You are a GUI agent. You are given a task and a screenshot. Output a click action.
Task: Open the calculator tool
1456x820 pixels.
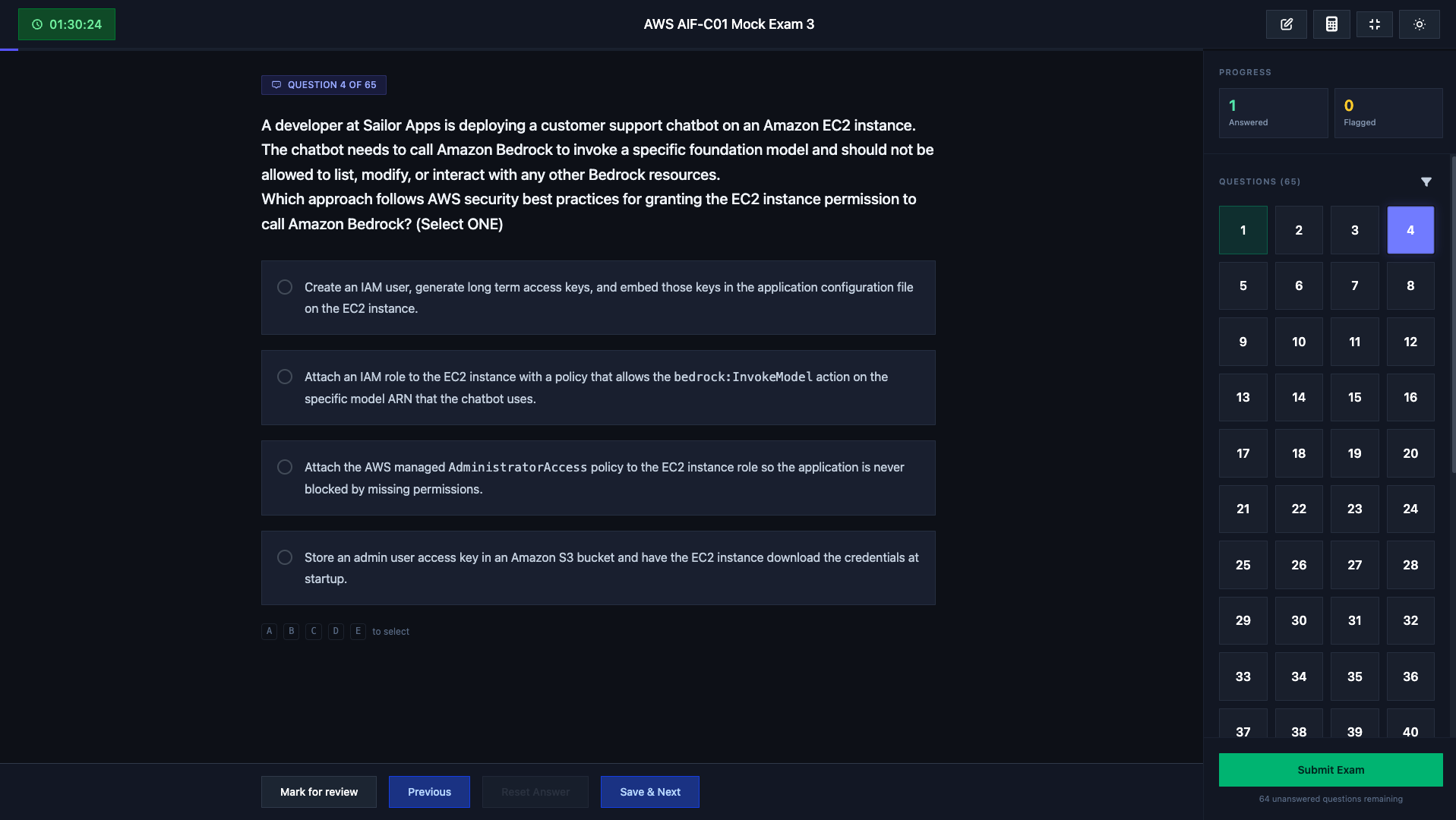click(1331, 24)
